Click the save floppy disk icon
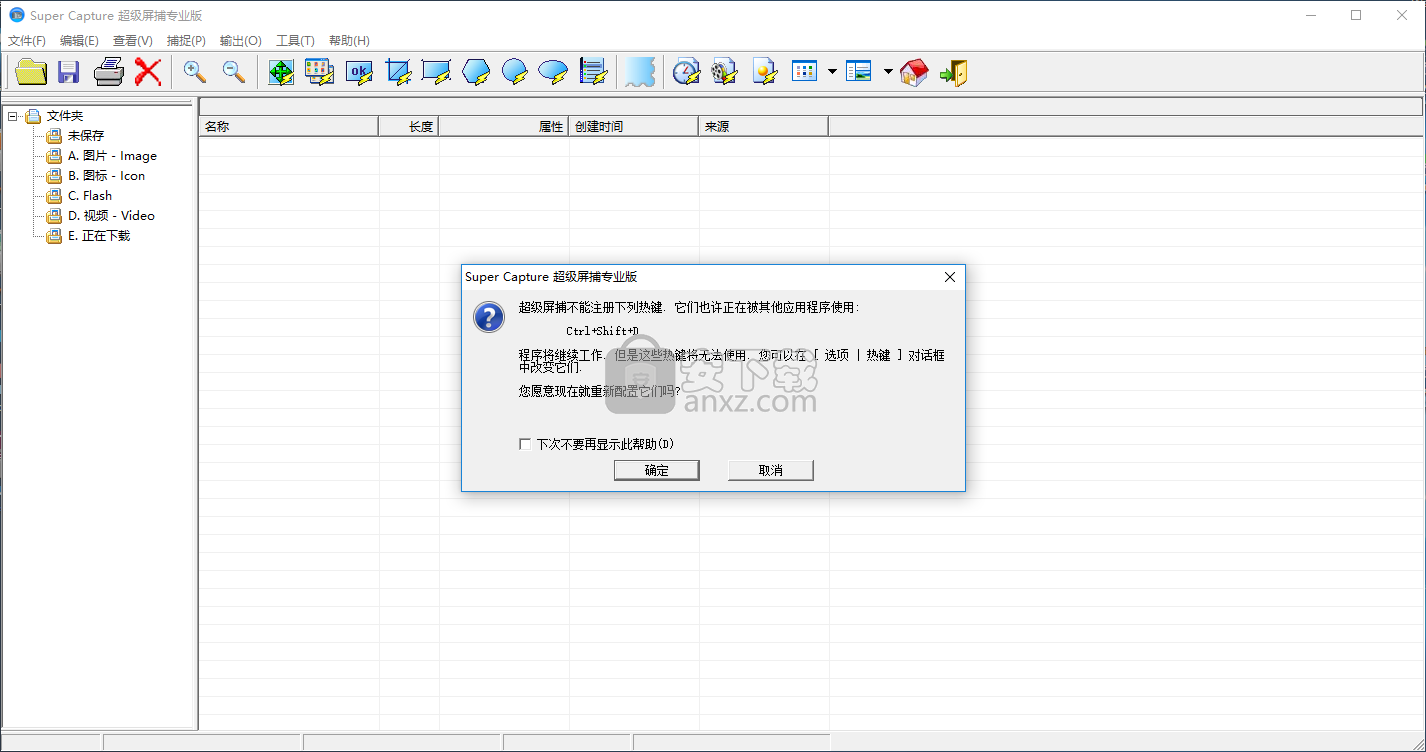Image resolution: width=1426 pixels, height=752 pixels. pos(68,72)
